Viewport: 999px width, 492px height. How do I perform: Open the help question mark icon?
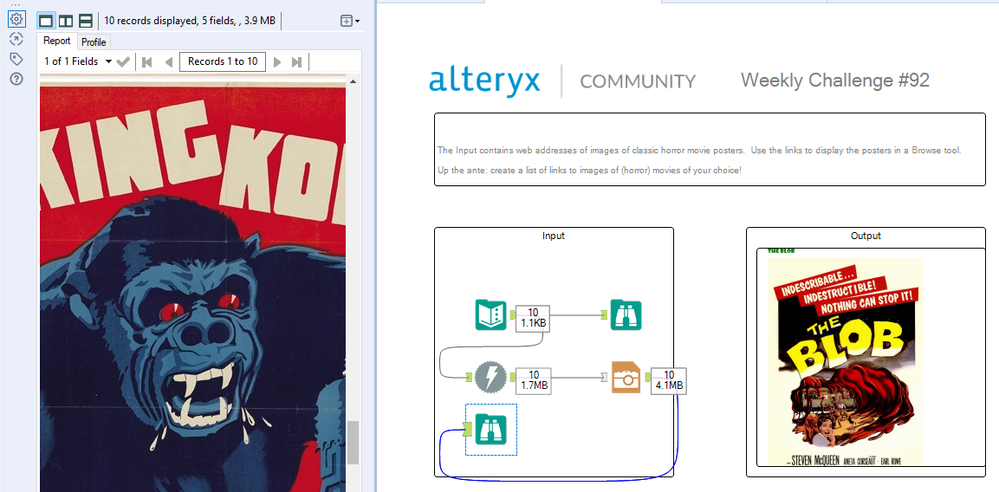17,79
